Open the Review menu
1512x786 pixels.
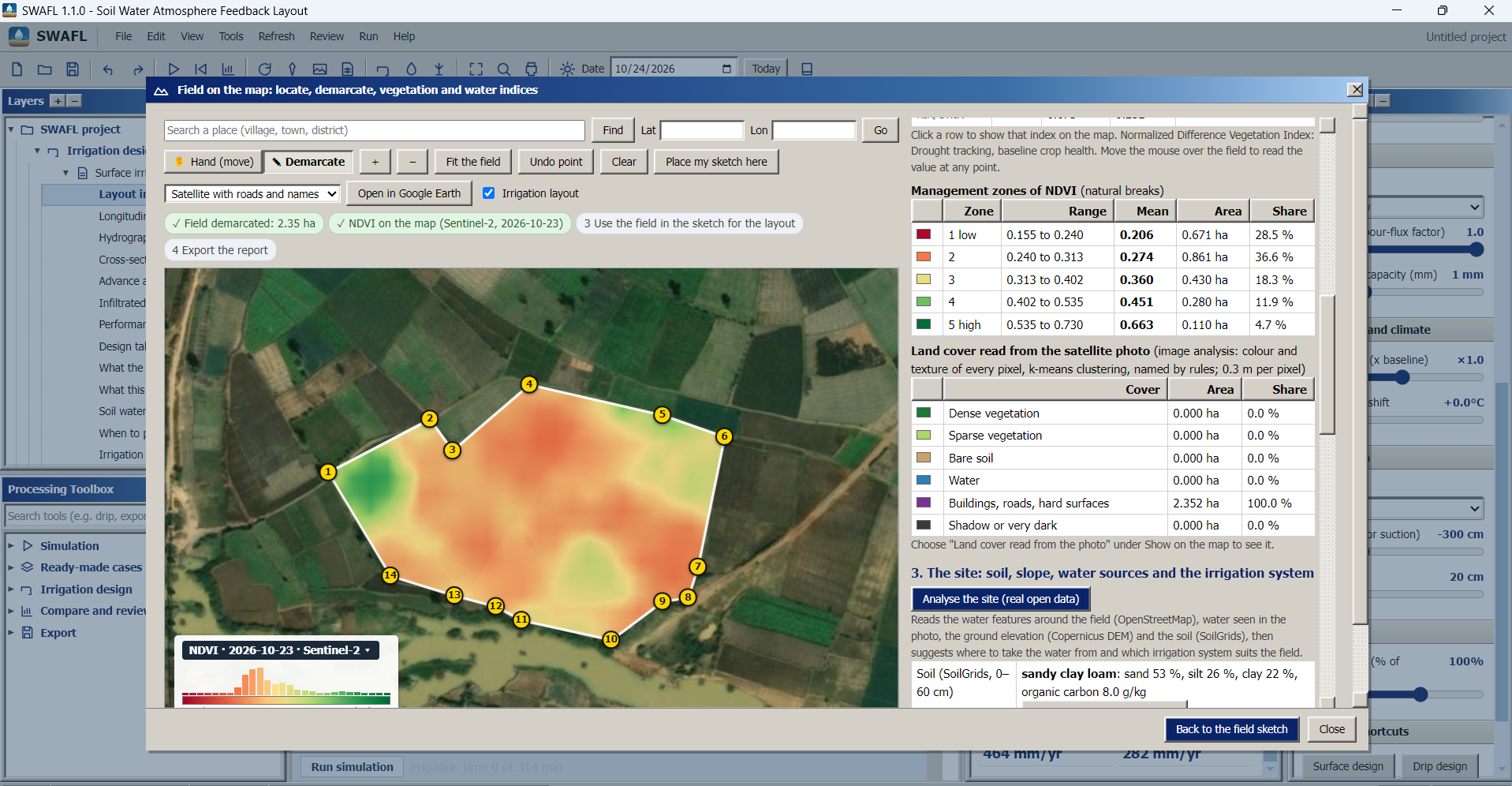point(327,36)
